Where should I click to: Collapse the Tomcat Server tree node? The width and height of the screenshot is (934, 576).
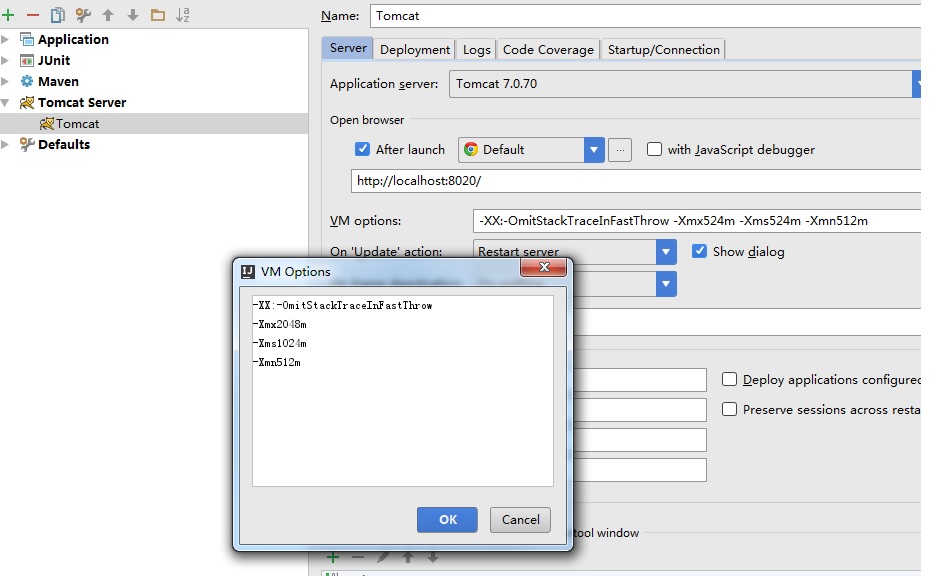[x=5, y=102]
